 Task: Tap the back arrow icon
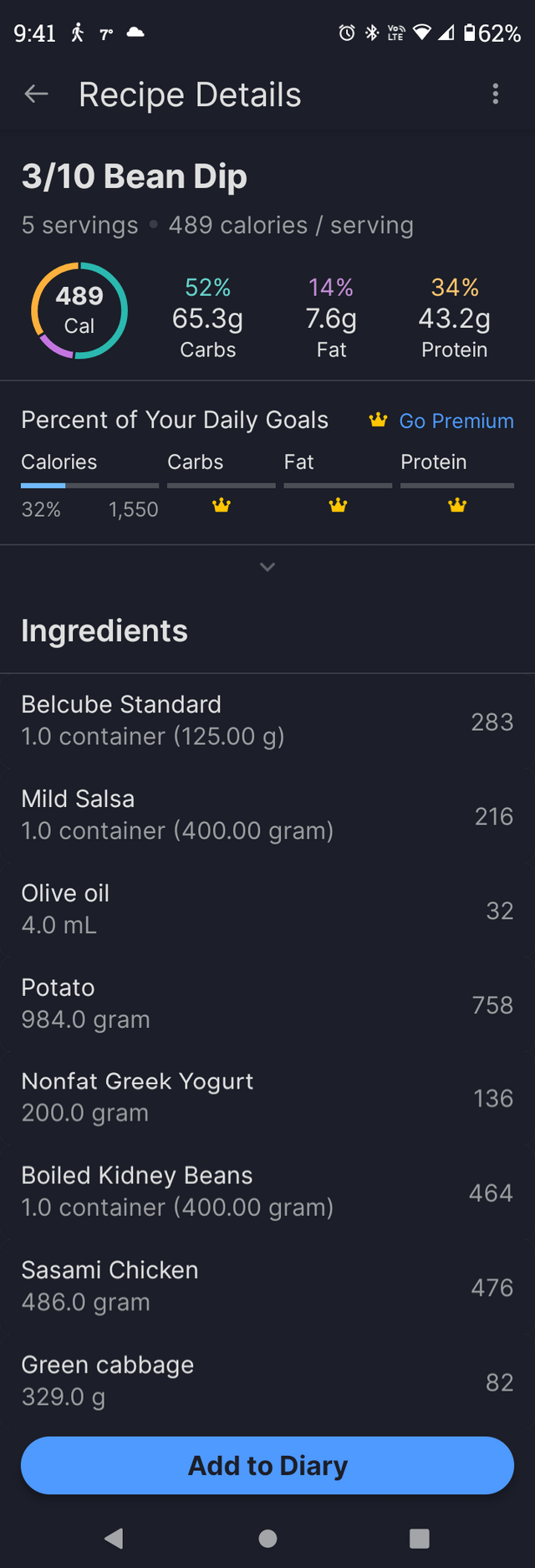click(x=36, y=94)
